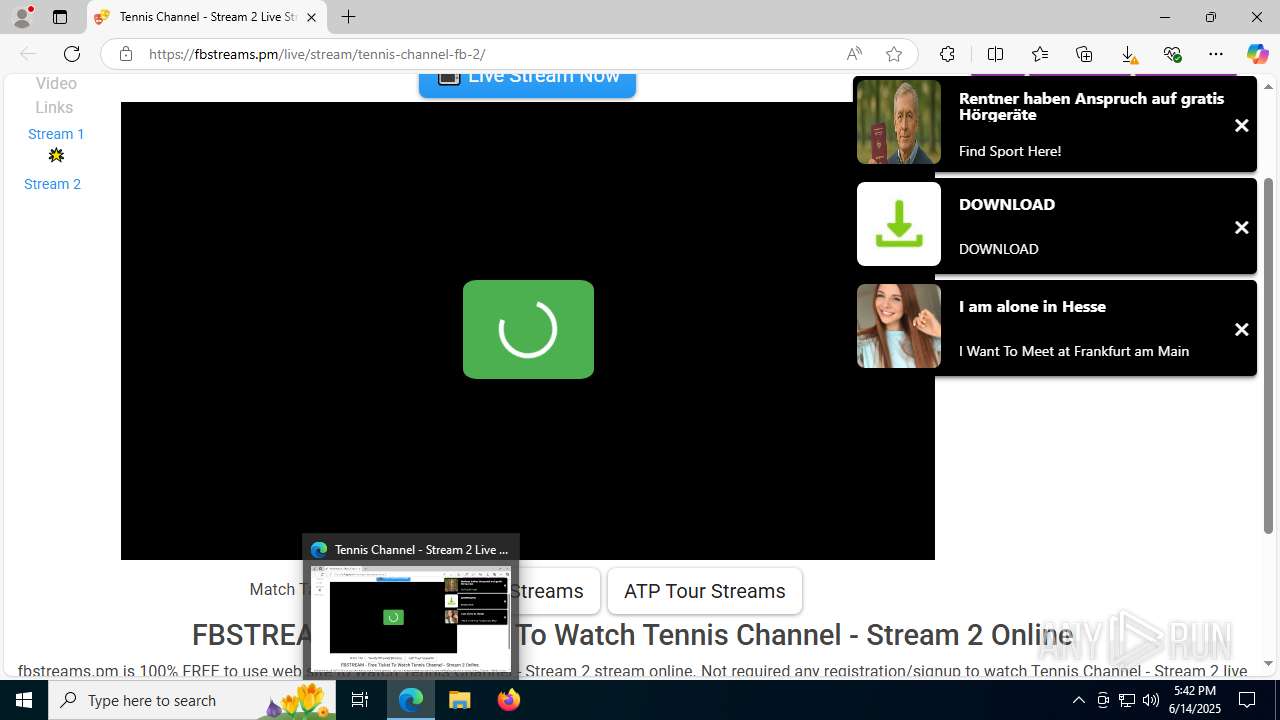Viewport: 1280px width, 720px height.
Task: Add this page to favorites
Action: coord(894,54)
